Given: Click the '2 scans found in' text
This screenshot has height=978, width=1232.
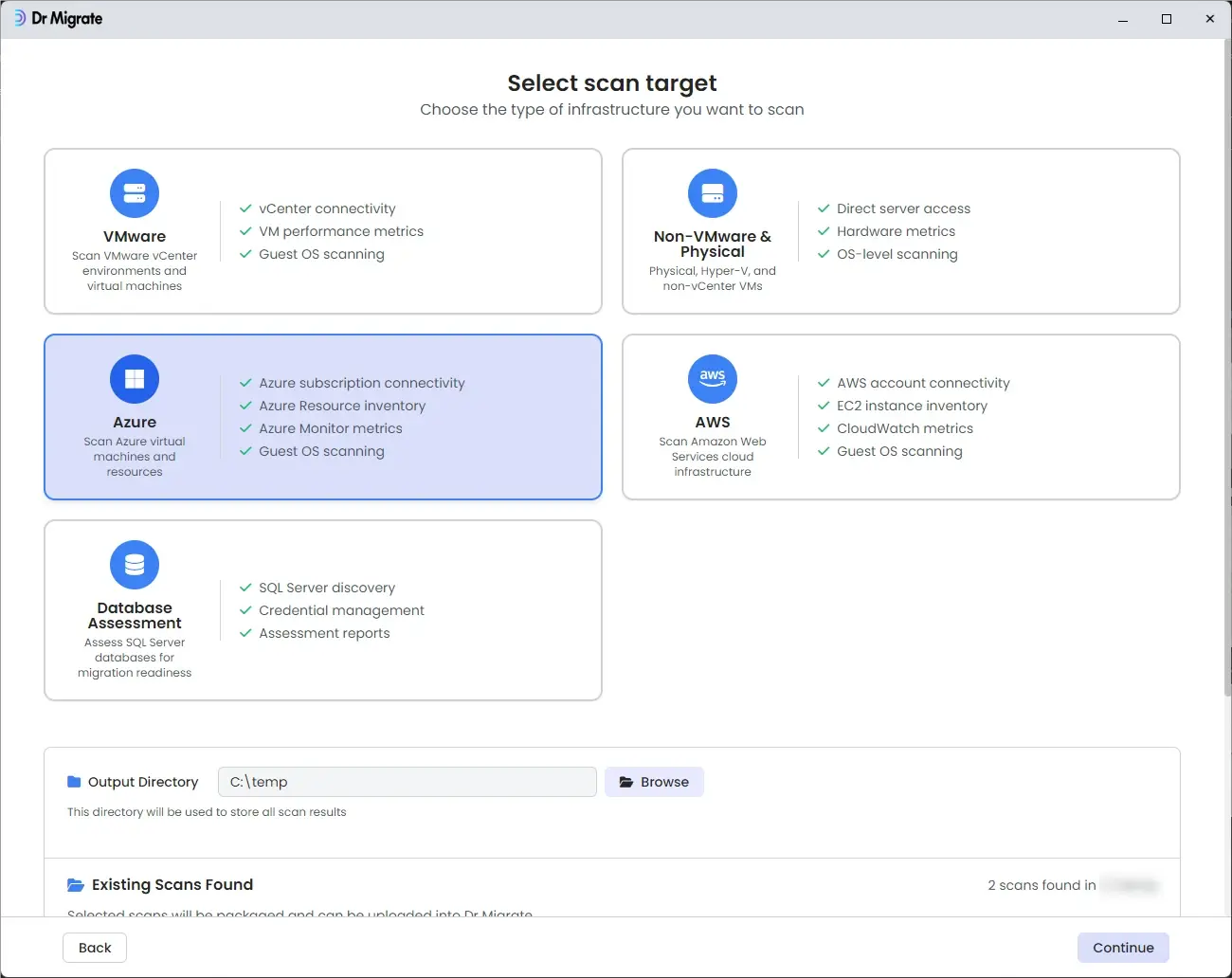Looking at the screenshot, I should pos(1042,885).
